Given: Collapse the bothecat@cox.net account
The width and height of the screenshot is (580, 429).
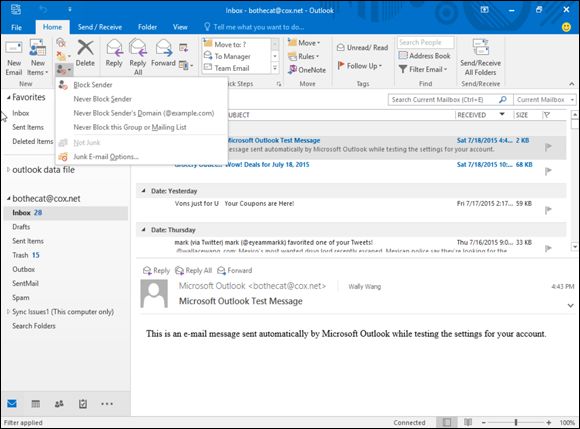Looking at the screenshot, I should [x=8, y=198].
